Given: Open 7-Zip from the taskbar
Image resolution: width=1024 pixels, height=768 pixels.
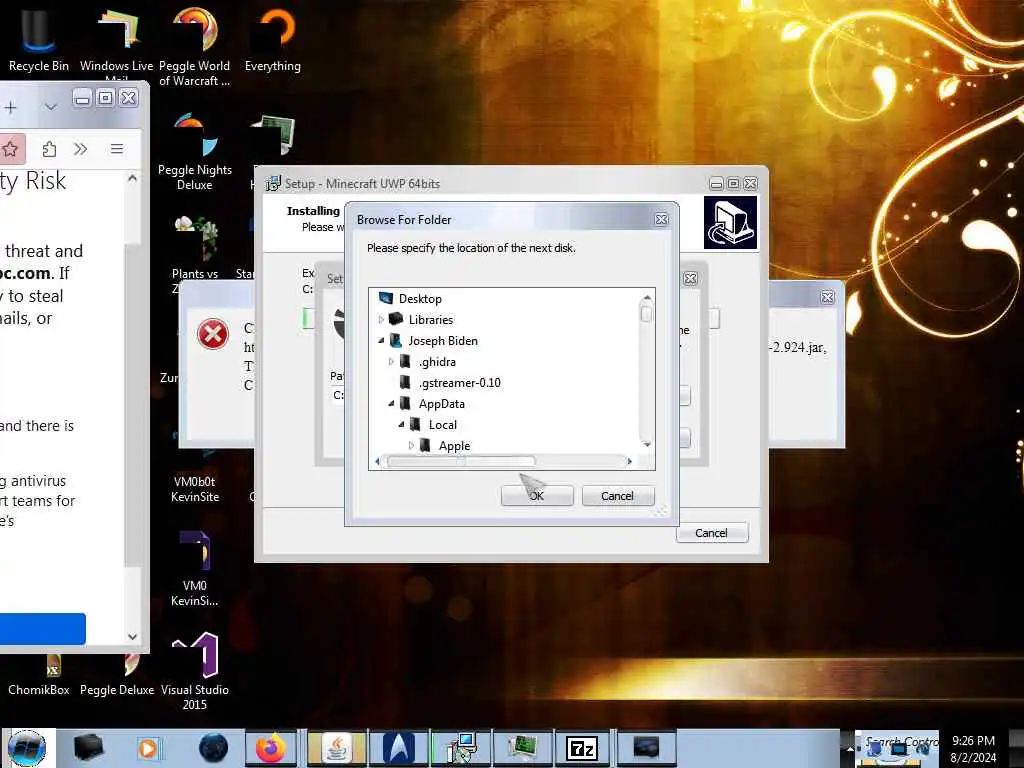Looking at the screenshot, I should pos(582,748).
